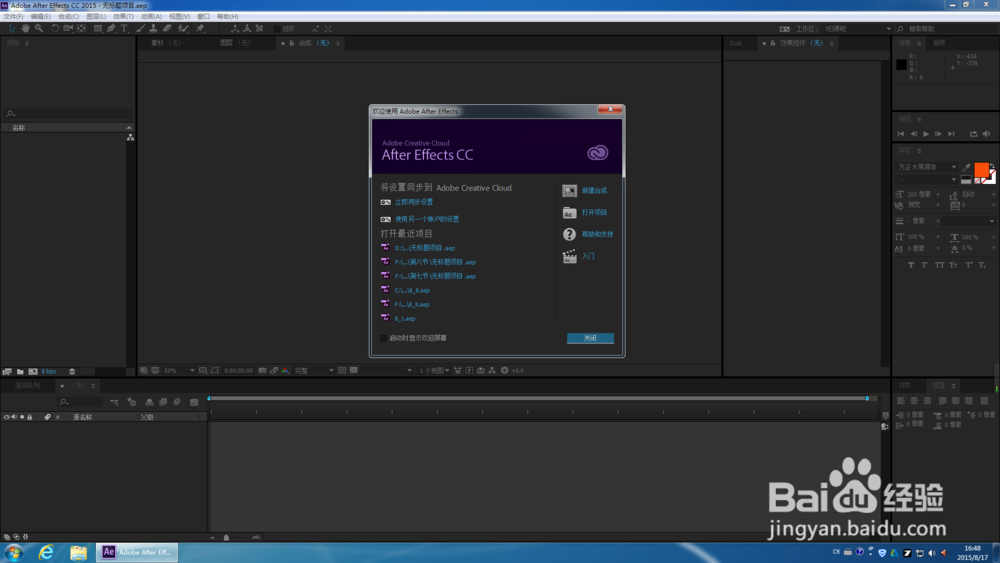This screenshot has width=1000, height=563.
Task: Open the Edit menu
Action: pyautogui.click(x=40, y=17)
